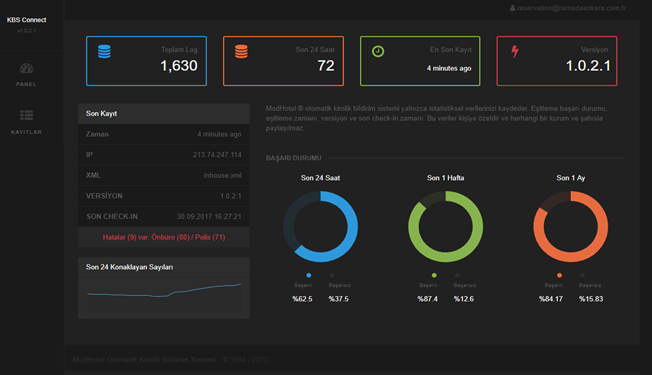Viewport: 652px width, 375px height.
Task: Click the KBS Connect logo title
Action: [27, 20]
